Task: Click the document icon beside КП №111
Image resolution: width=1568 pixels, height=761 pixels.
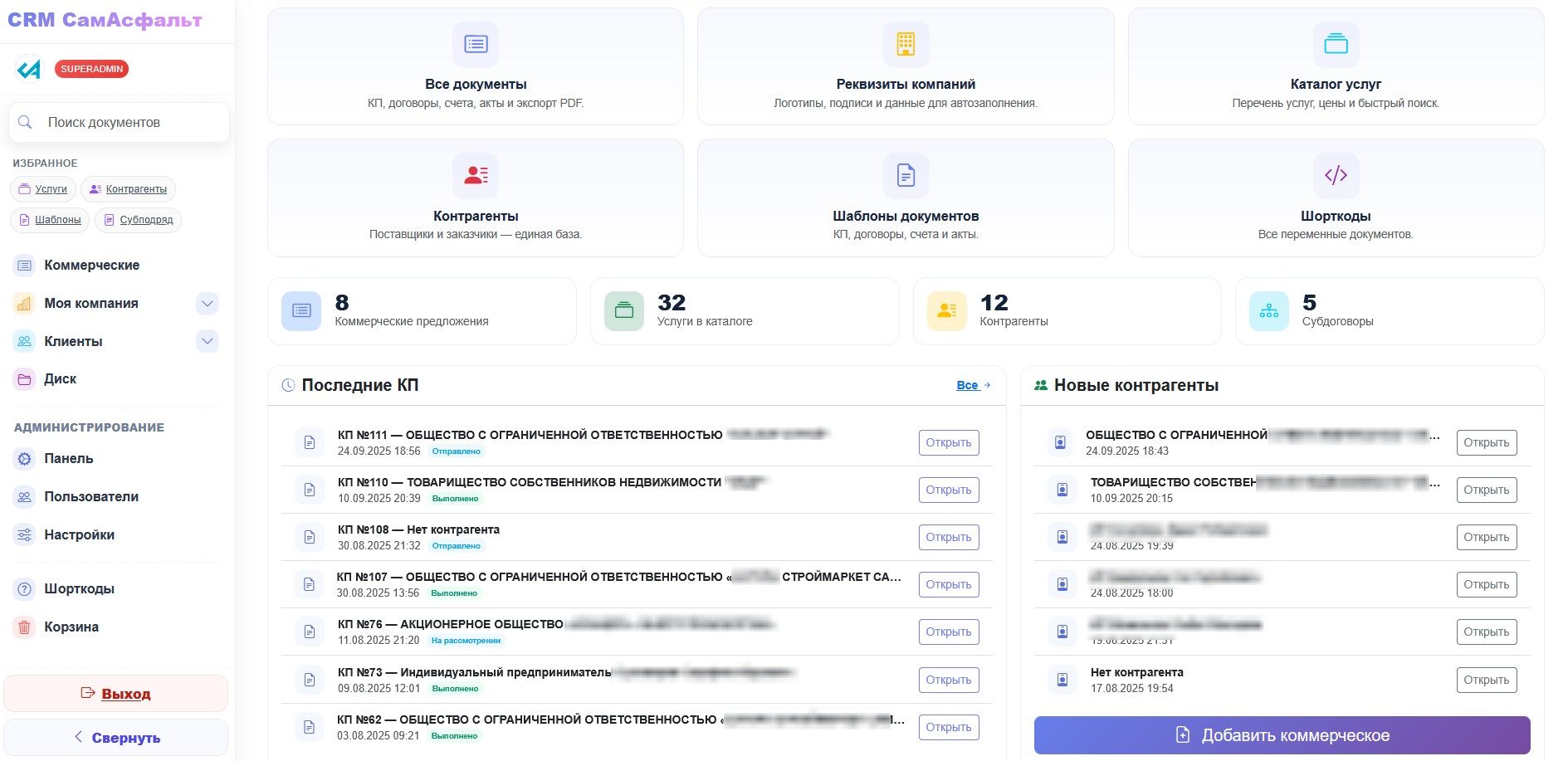Action: pos(310,442)
